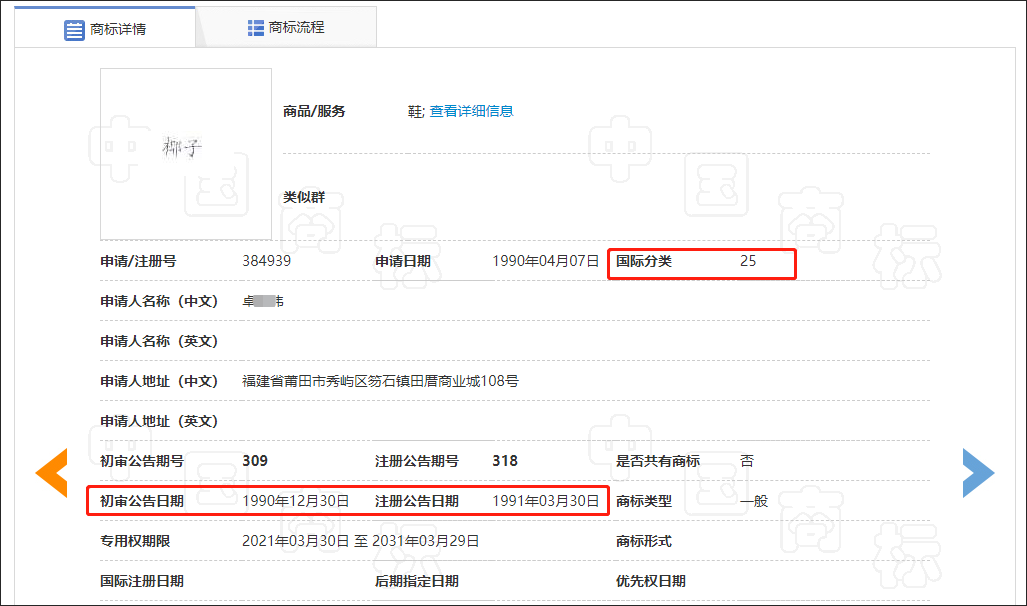Select registration announcement date 1991年03月30日
The width and height of the screenshot is (1027, 606).
pyautogui.click(x=546, y=501)
